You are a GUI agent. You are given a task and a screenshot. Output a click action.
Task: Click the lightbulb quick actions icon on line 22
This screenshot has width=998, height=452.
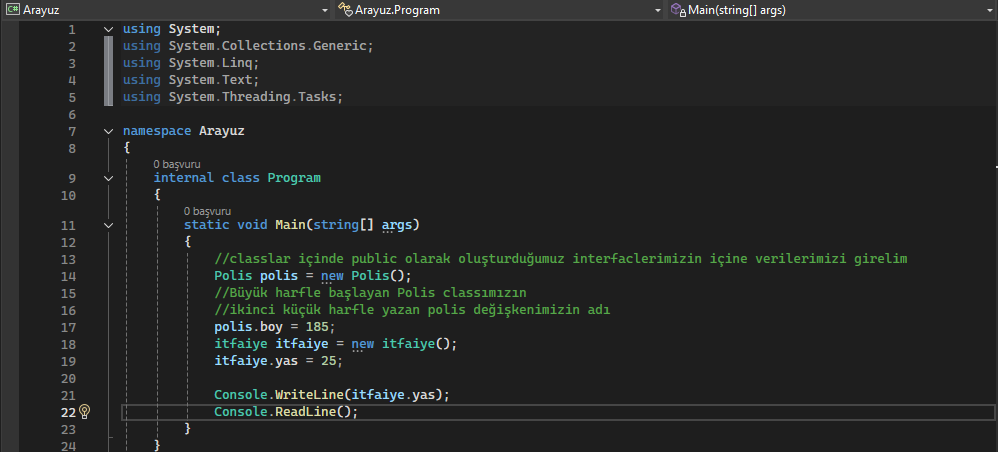(x=85, y=412)
